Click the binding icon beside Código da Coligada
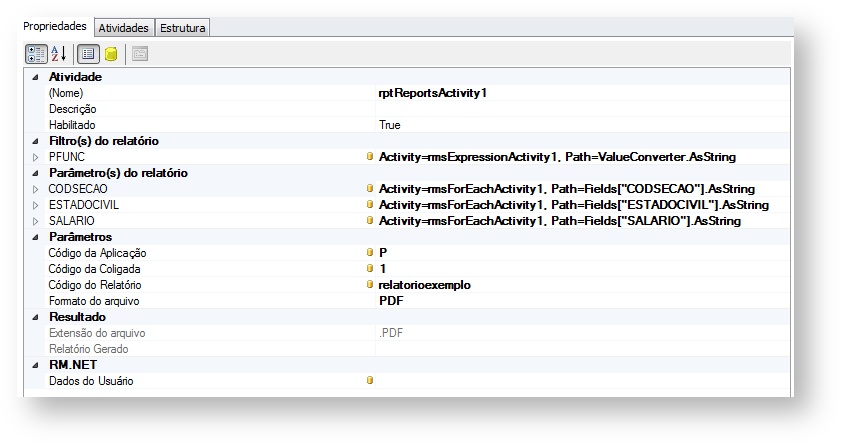This screenshot has width=842, height=445. (x=370, y=268)
